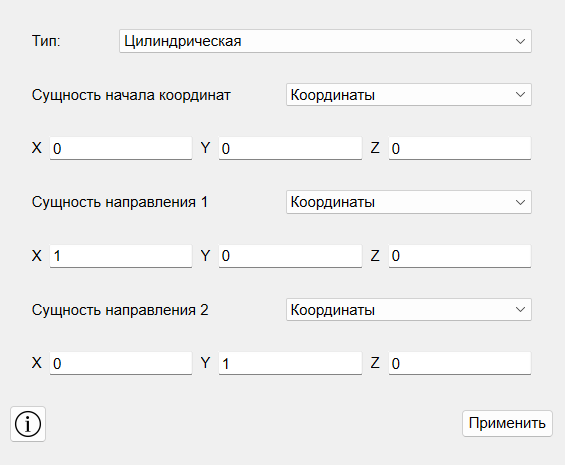Click the direction 2 Y field
The image size is (565, 465).
[x=290, y=363]
